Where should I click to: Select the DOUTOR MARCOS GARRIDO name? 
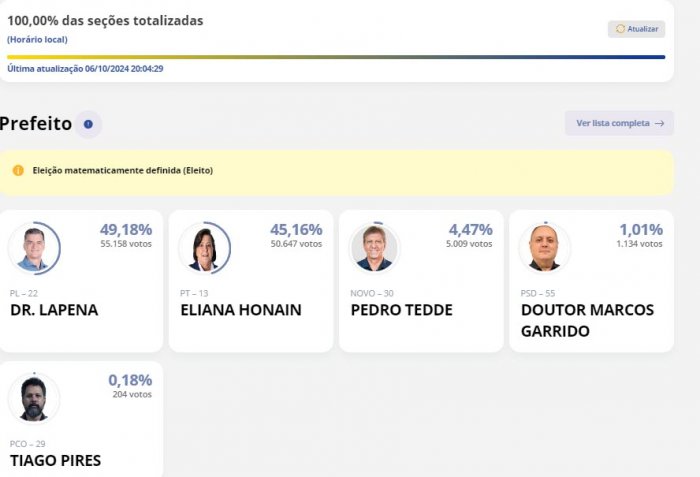tap(587, 320)
